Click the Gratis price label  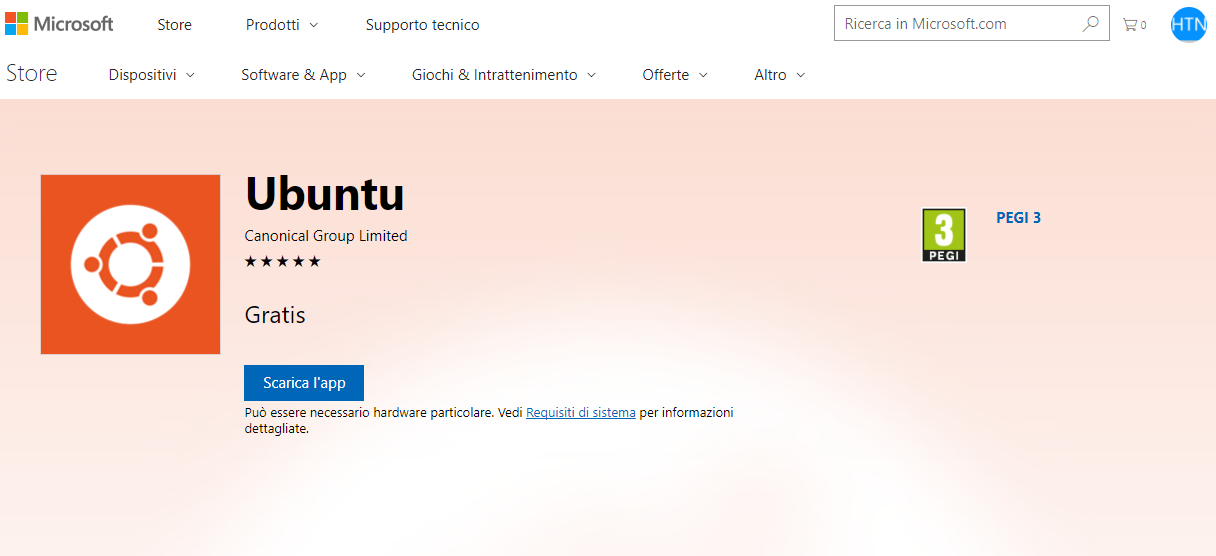coord(275,315)
